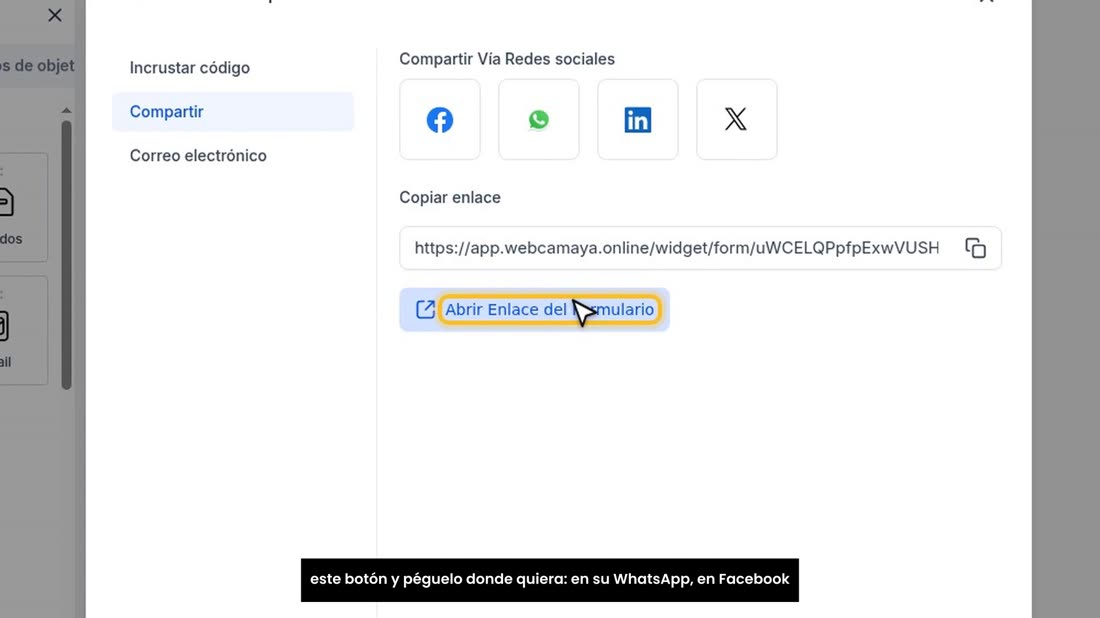
Task: Click the scrollbar up arrow
Action: click(x=67, y=110)
